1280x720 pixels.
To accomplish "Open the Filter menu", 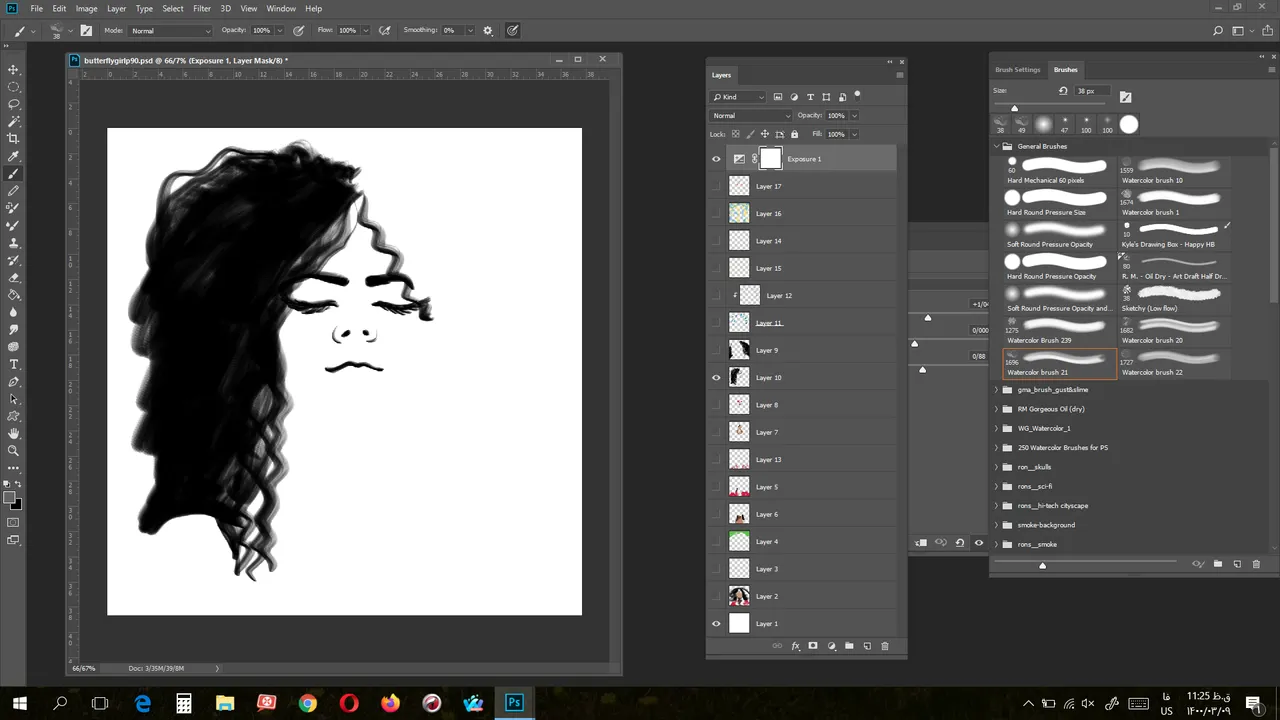I will tap(202, 8).
